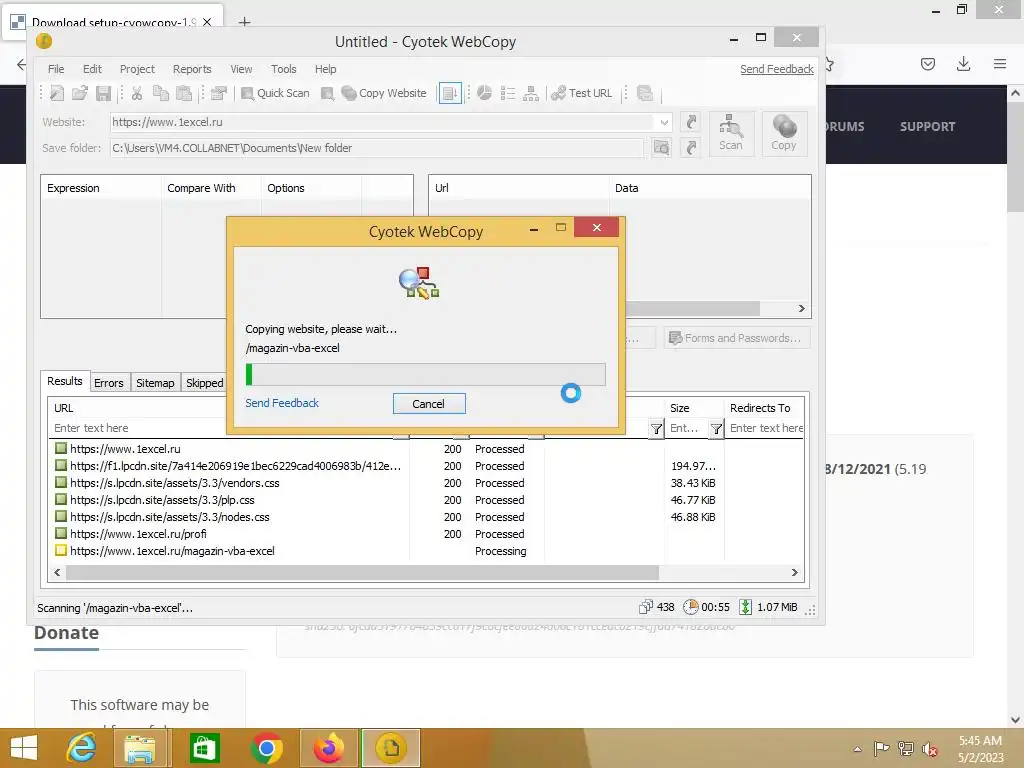Switch to the Sitemap tab
Viewport: 1024px width, 768px height.
pyautogui.click(x=155, y=383)
